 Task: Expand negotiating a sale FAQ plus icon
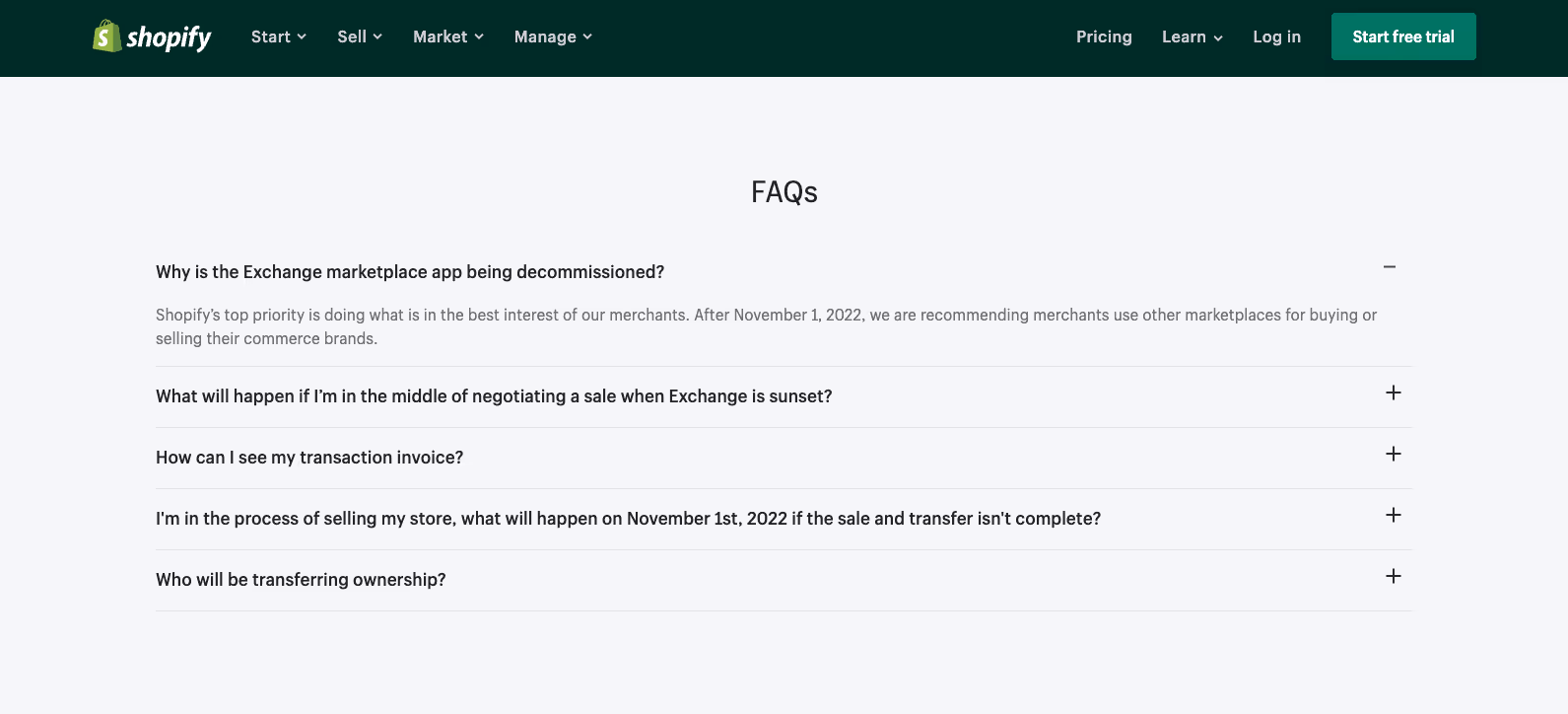coord(1394,393)
